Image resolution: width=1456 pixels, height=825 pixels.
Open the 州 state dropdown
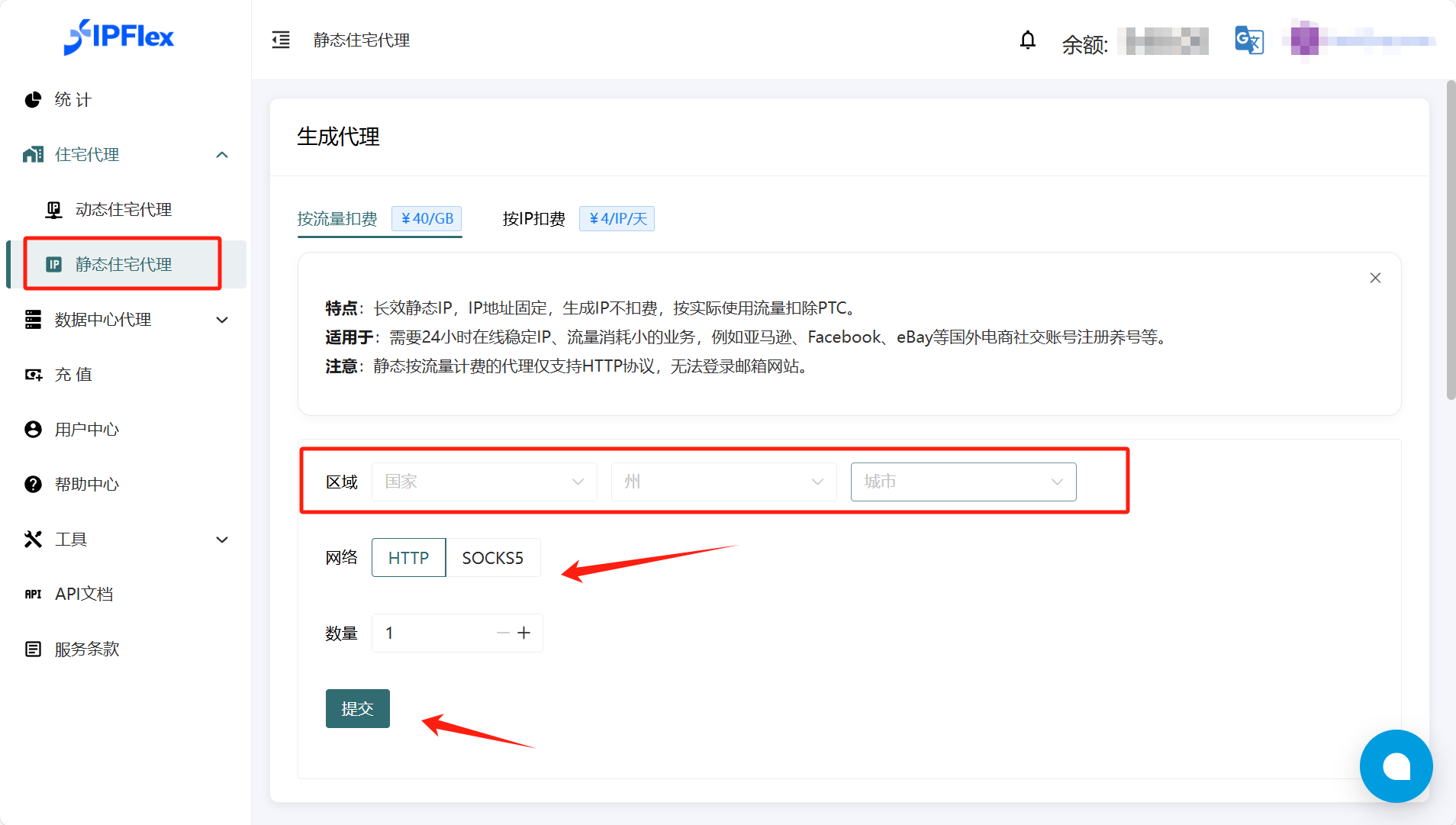(723, 482)
